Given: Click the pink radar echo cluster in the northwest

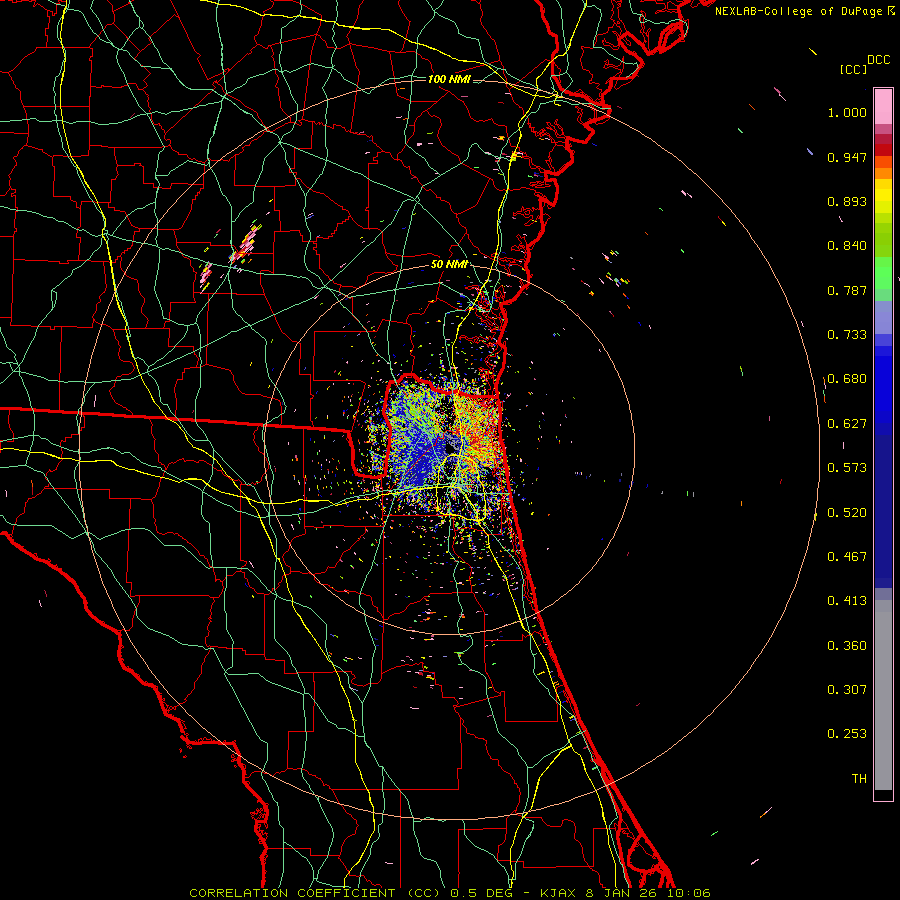Looking at the screenshot, I should [x=246, y=244].
